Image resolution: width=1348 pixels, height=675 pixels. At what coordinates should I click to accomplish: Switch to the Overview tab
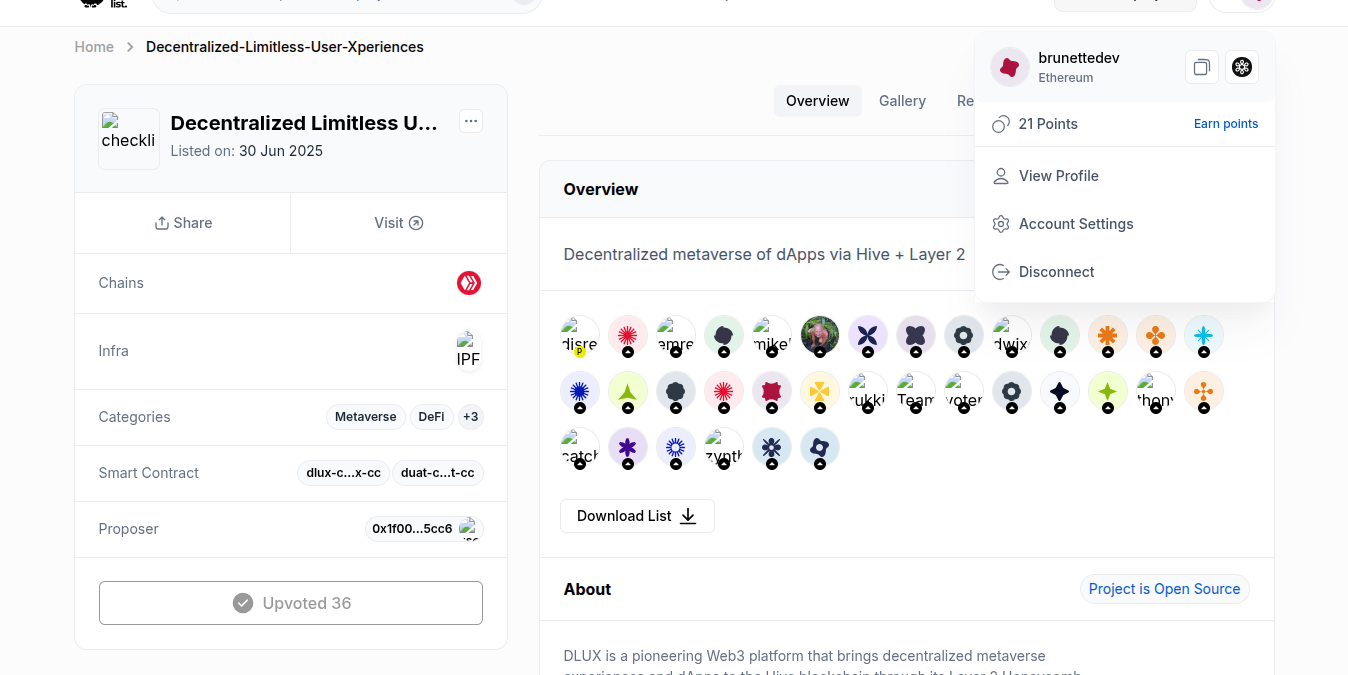(818, 101)
